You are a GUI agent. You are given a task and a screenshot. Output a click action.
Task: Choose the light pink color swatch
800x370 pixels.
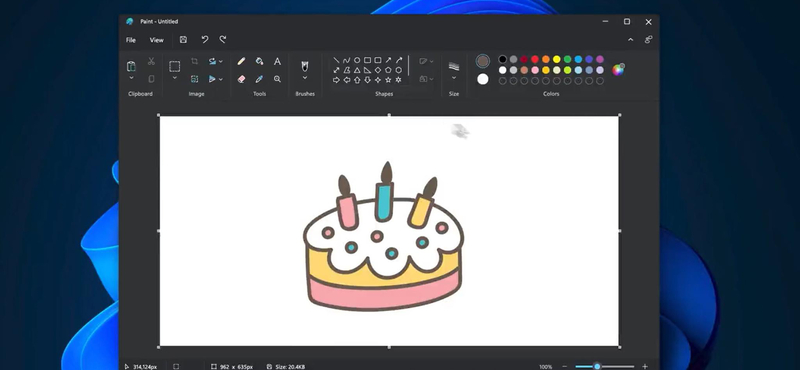coord(535,70)
